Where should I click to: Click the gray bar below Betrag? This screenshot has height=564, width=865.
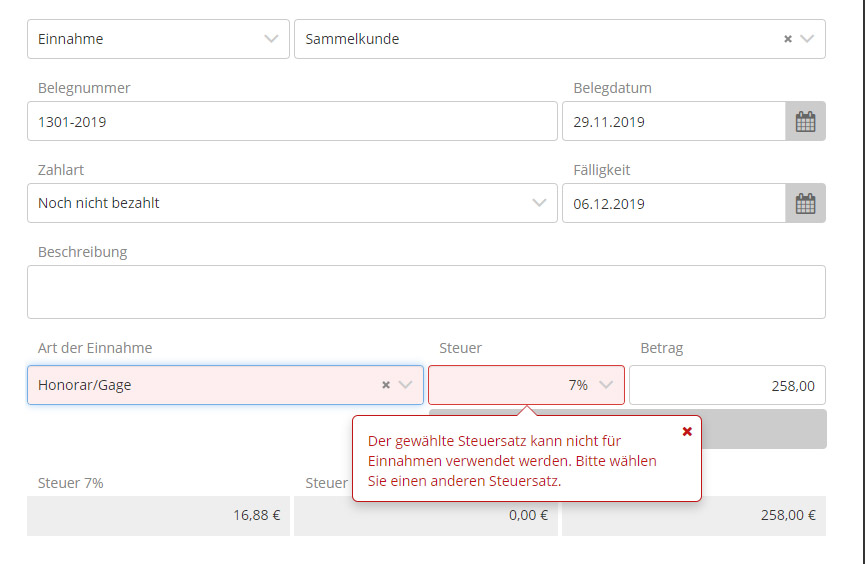tap(765, 429)
